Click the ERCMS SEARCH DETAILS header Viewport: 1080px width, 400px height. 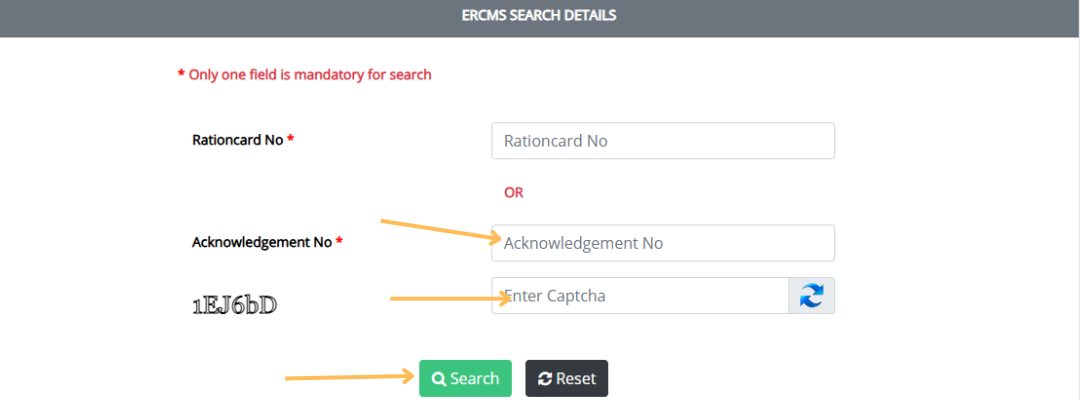tap(540, 16)
